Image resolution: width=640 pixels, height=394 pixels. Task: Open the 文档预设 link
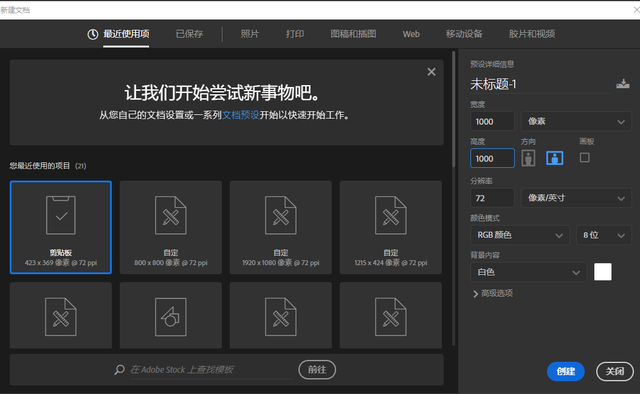241,115
